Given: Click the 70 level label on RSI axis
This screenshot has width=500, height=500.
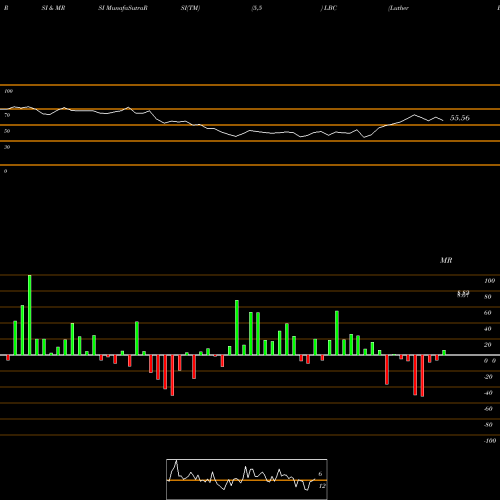Looking at the screenshot, I should pos(7,115).
